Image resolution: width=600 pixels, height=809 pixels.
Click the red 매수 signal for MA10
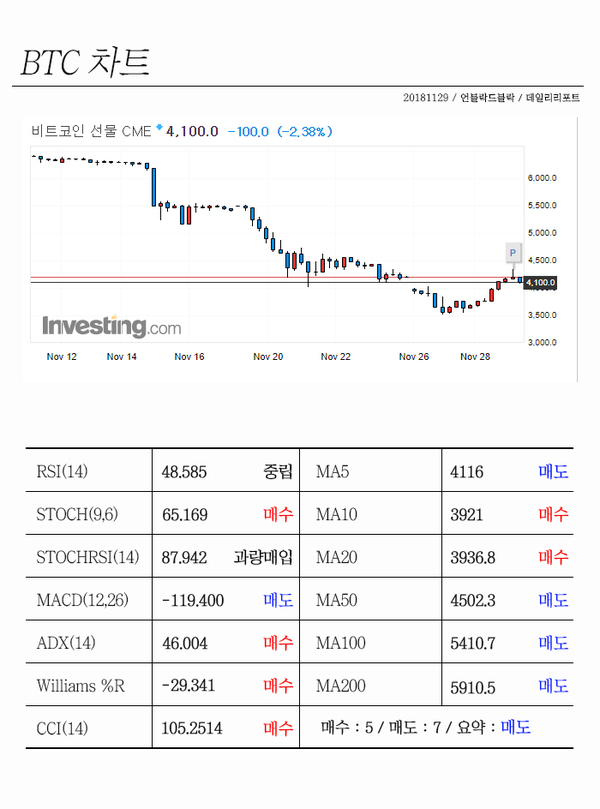pyautogui.click(x=553, y=514)
